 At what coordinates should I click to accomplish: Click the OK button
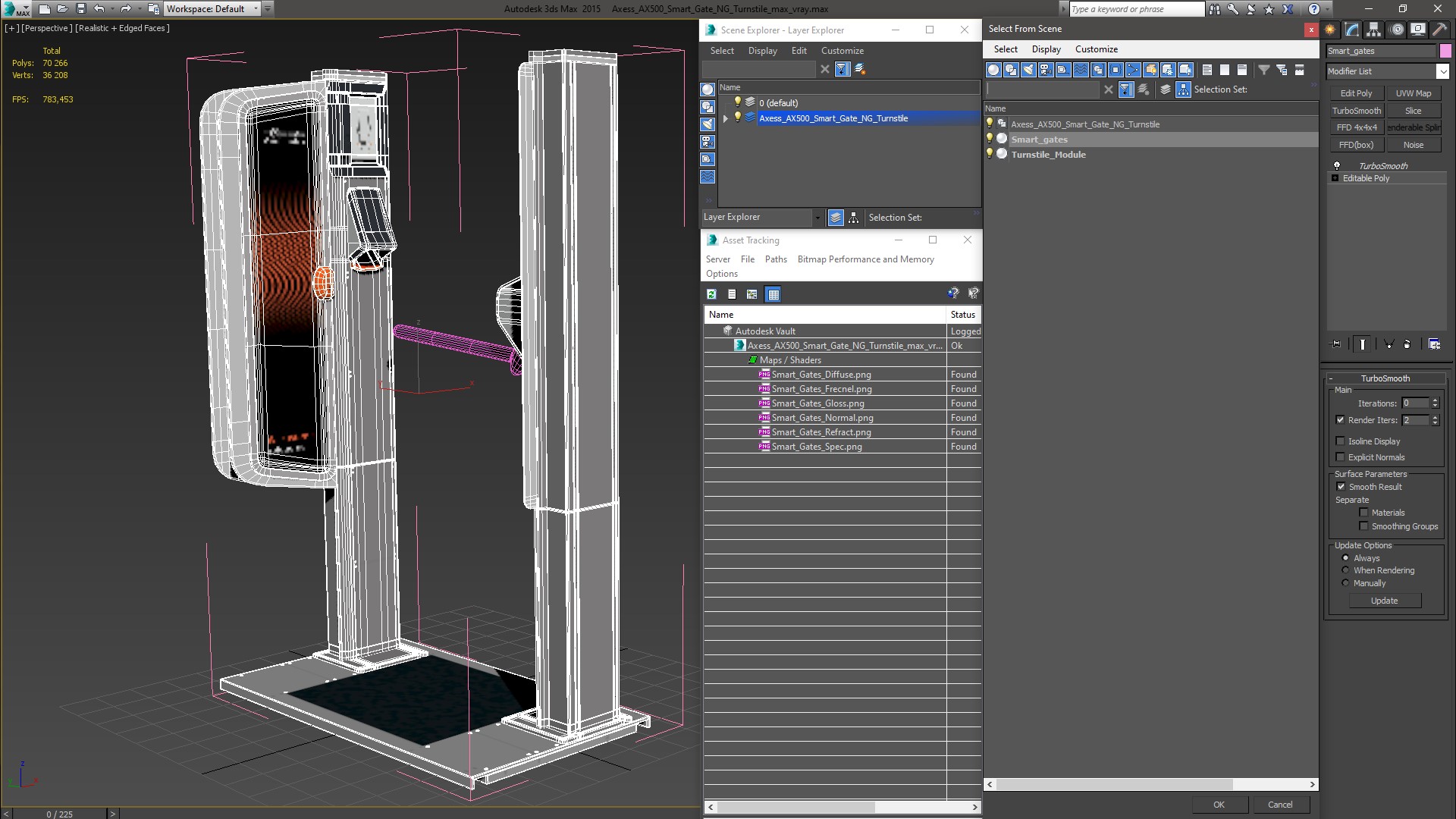[x=1219, y=805]
